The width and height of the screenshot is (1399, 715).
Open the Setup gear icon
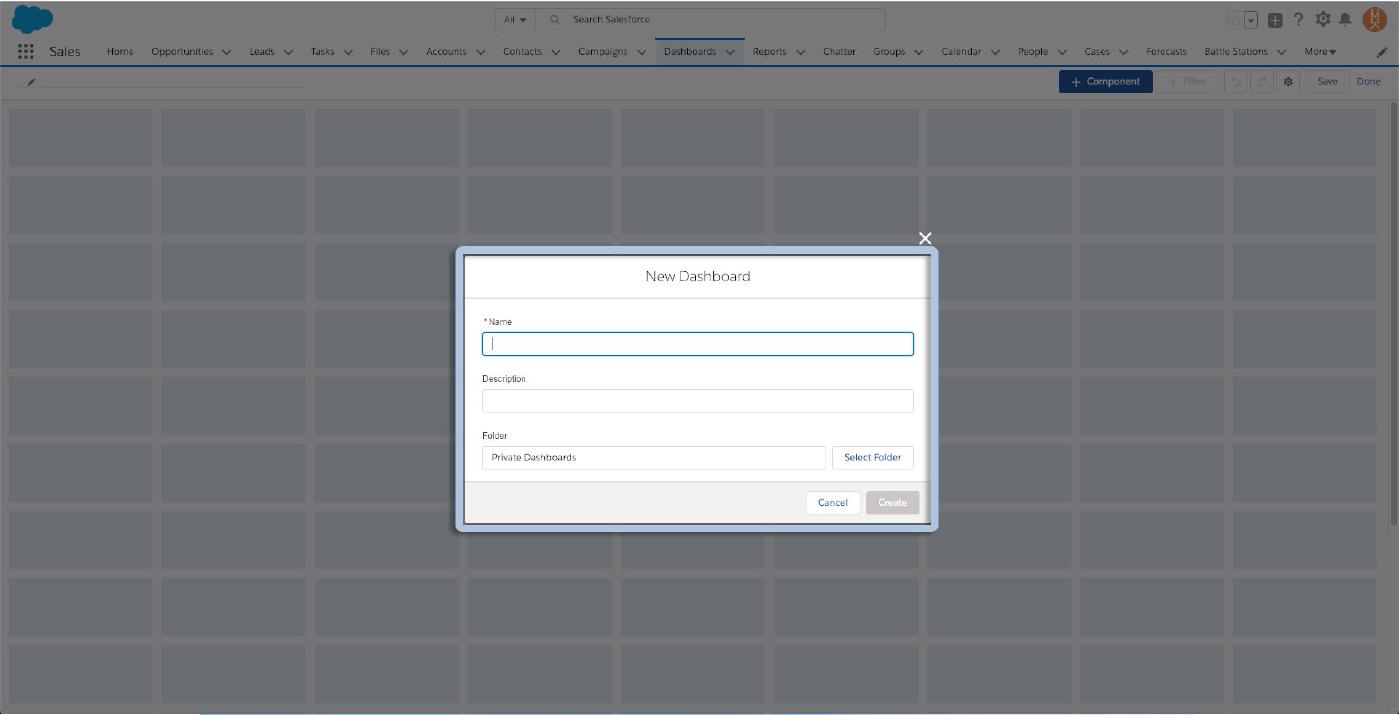[1323, 19]
